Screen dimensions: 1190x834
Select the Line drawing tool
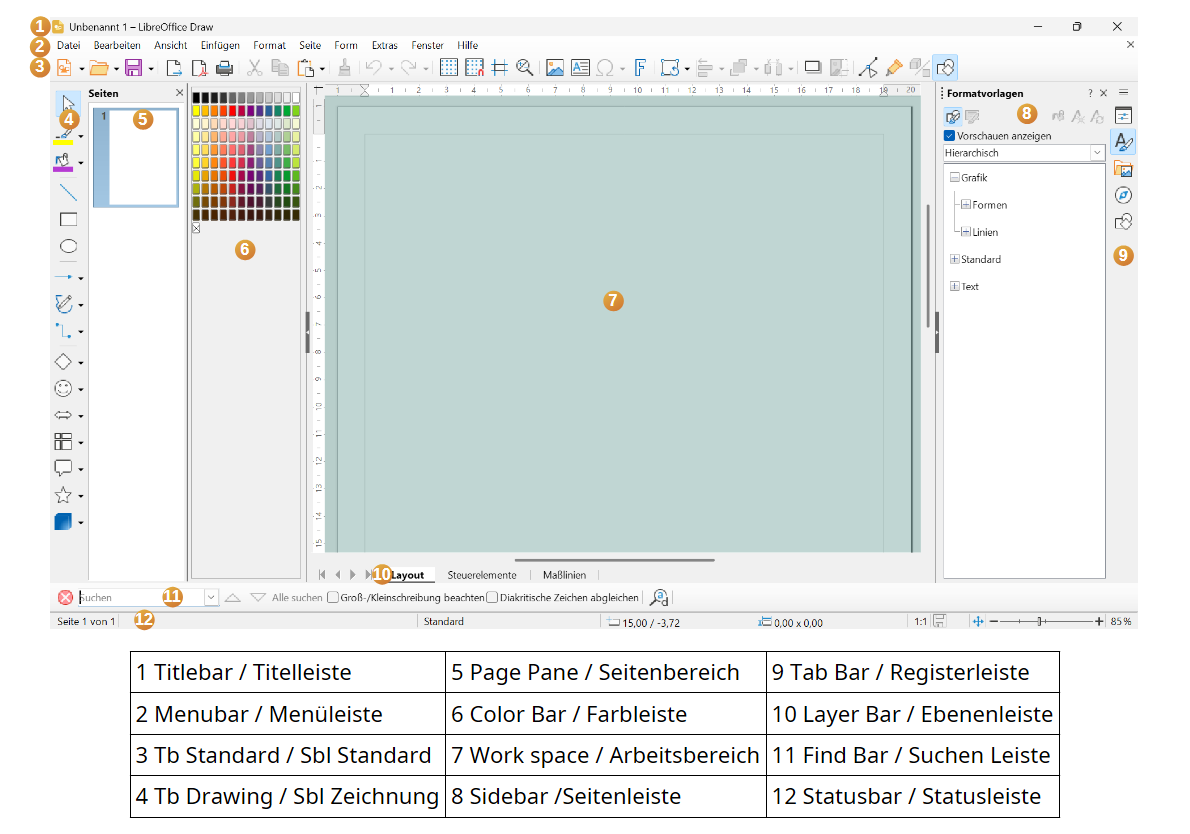(68, 192)
